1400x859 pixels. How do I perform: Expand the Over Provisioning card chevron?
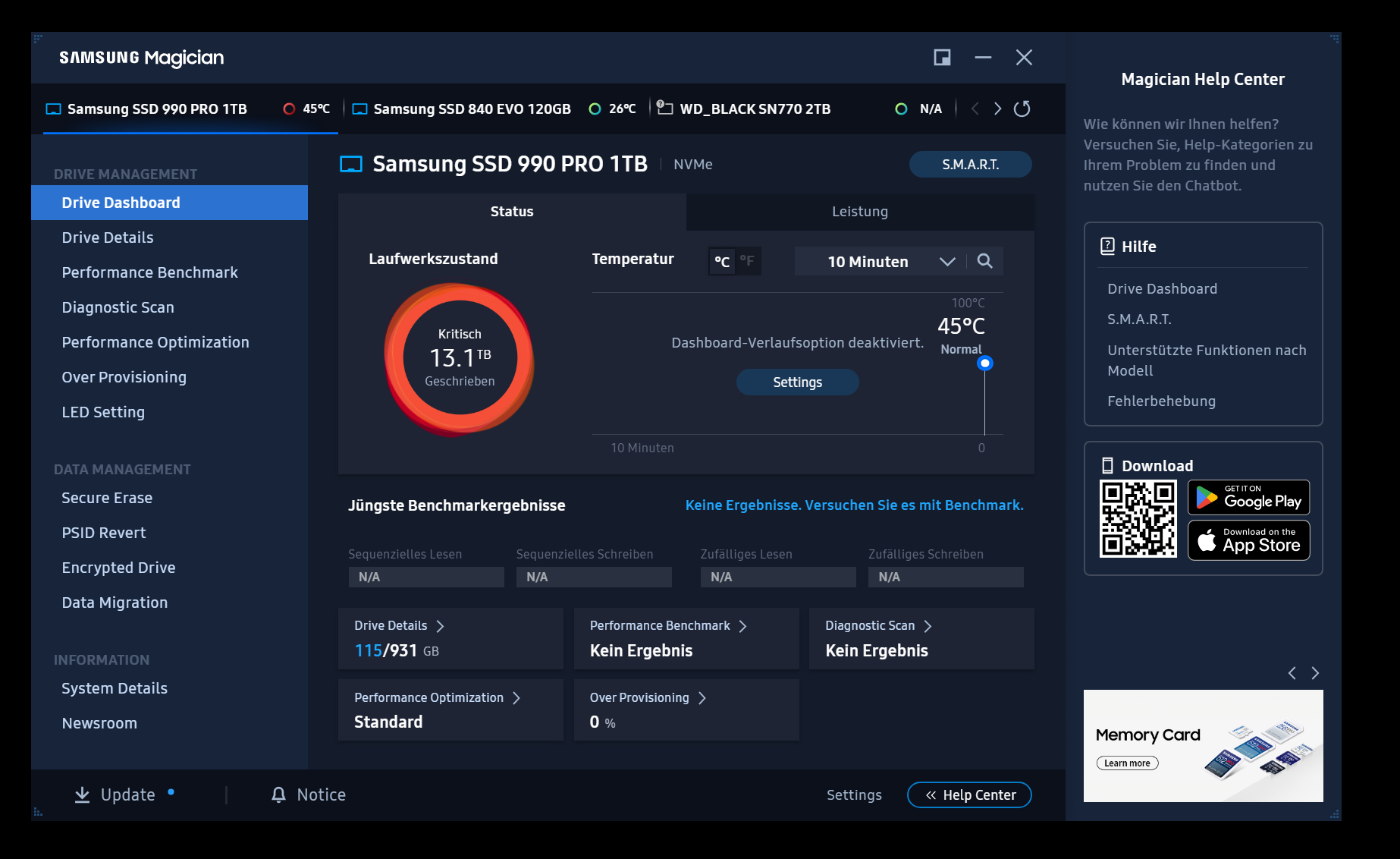702,698
